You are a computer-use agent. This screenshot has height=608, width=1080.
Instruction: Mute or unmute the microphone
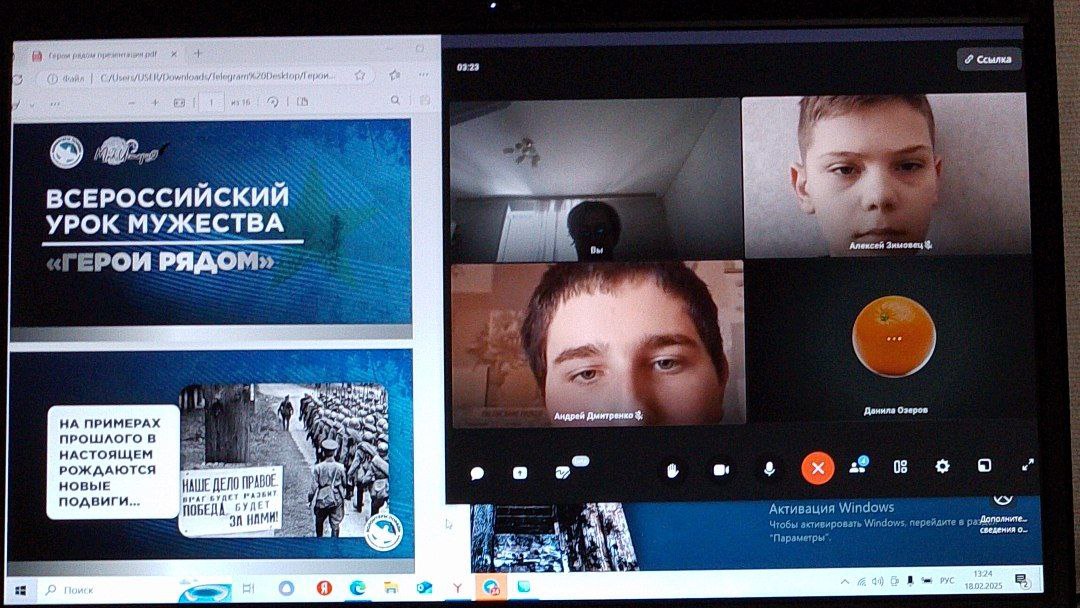(x=769, y=469)
